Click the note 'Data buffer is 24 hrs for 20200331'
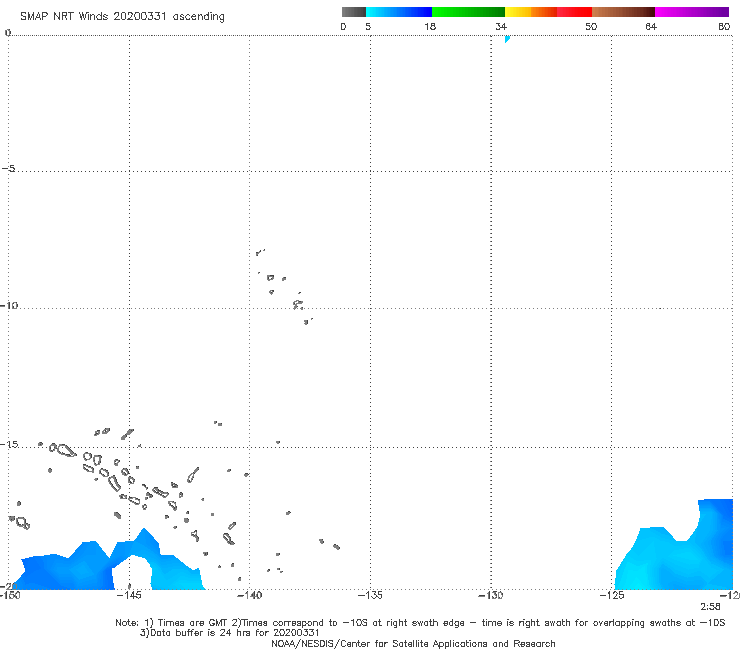Viewport: 740px width, 650px height. click(x=234, y=633)
